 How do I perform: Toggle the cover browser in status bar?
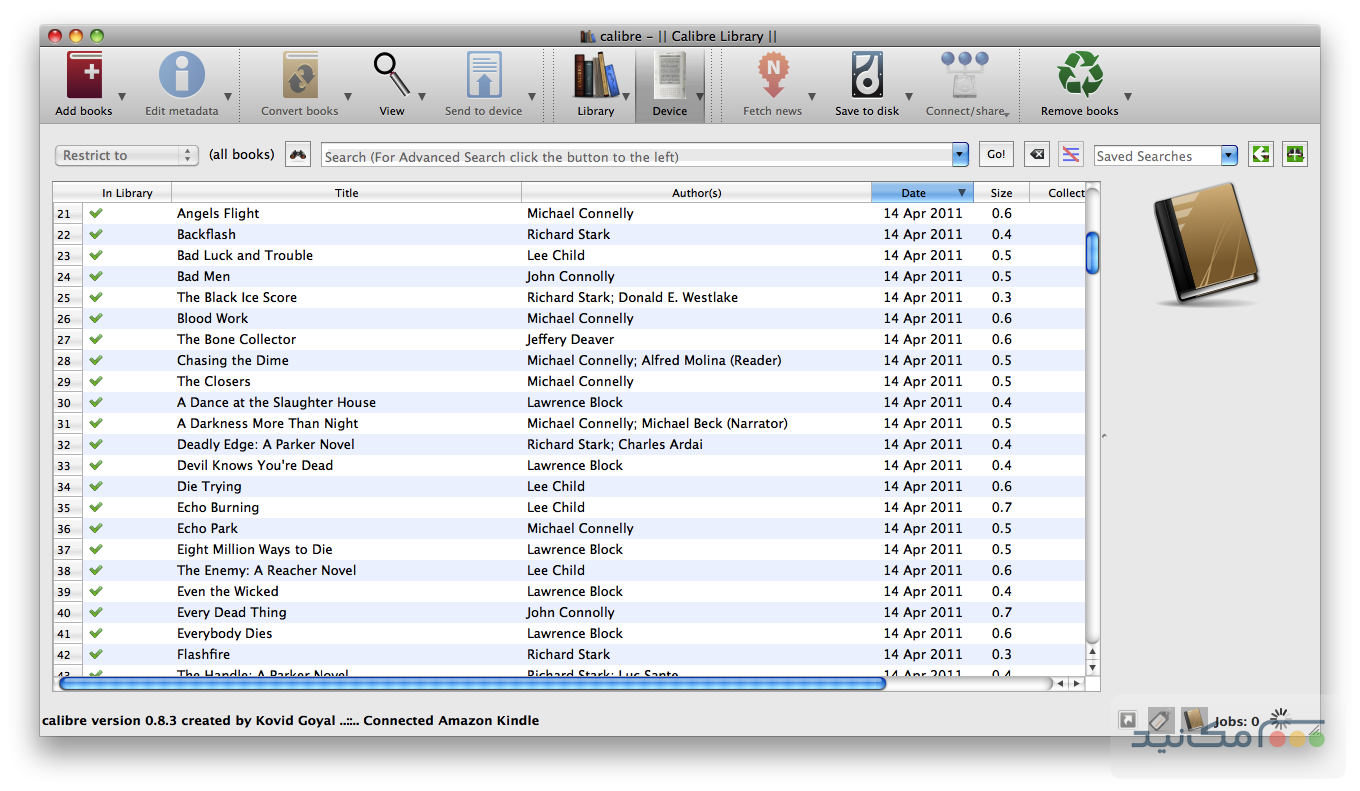pyautogui.click(x=1193, y=720)
